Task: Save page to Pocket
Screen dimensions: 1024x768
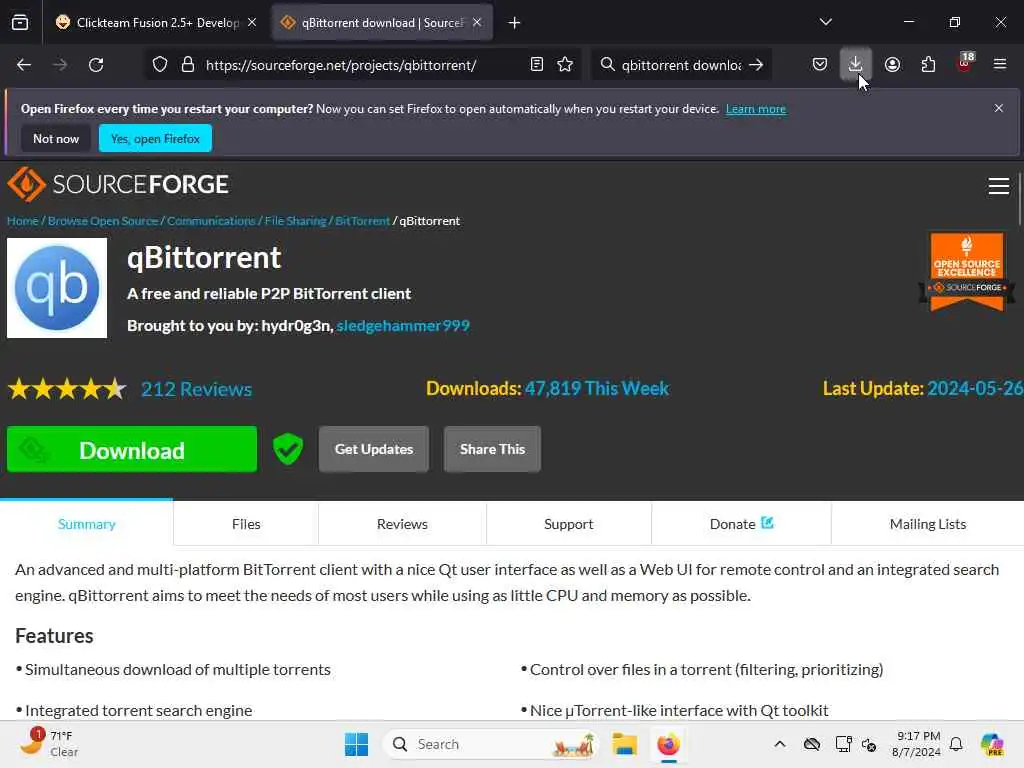Action: [820, 65]
